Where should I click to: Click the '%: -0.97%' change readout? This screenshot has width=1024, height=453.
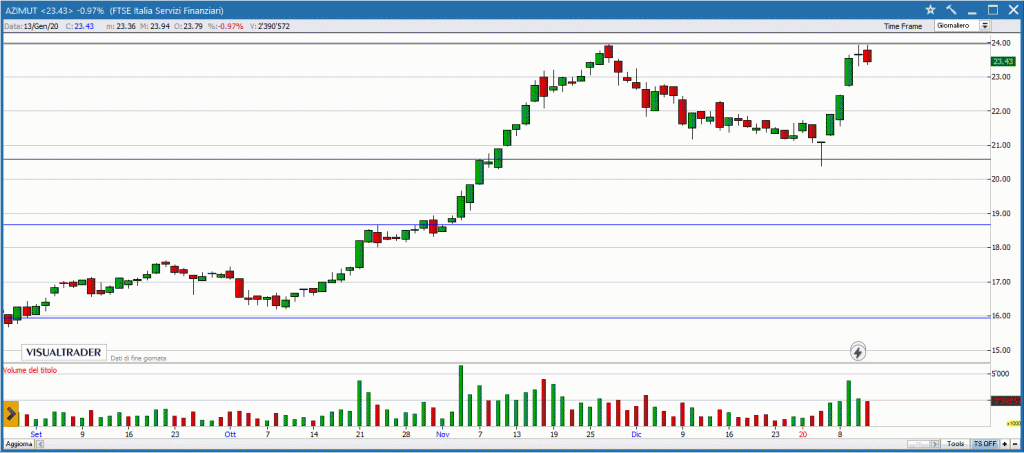click(x=225, y=26)
